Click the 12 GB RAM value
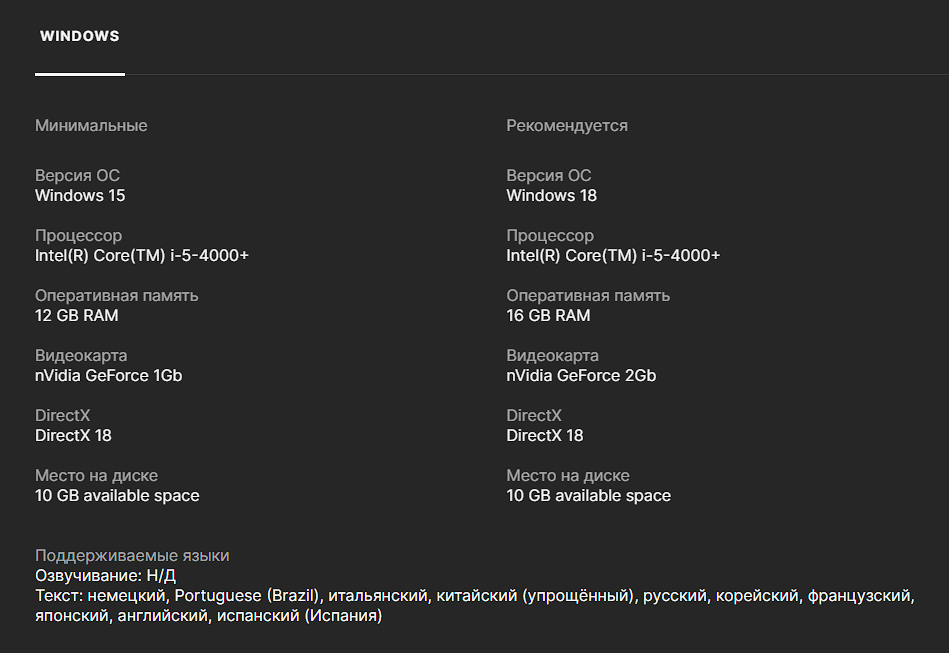949x653 pixels. click(x=77, y=315)
